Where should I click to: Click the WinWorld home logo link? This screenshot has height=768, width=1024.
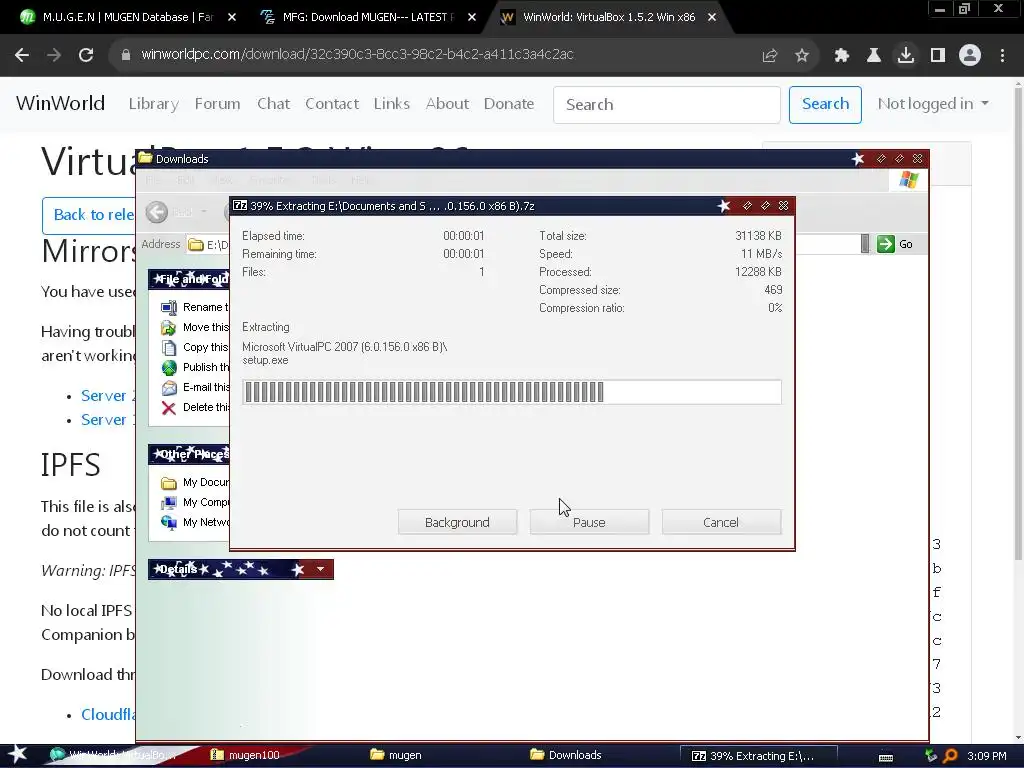(60, 103)
